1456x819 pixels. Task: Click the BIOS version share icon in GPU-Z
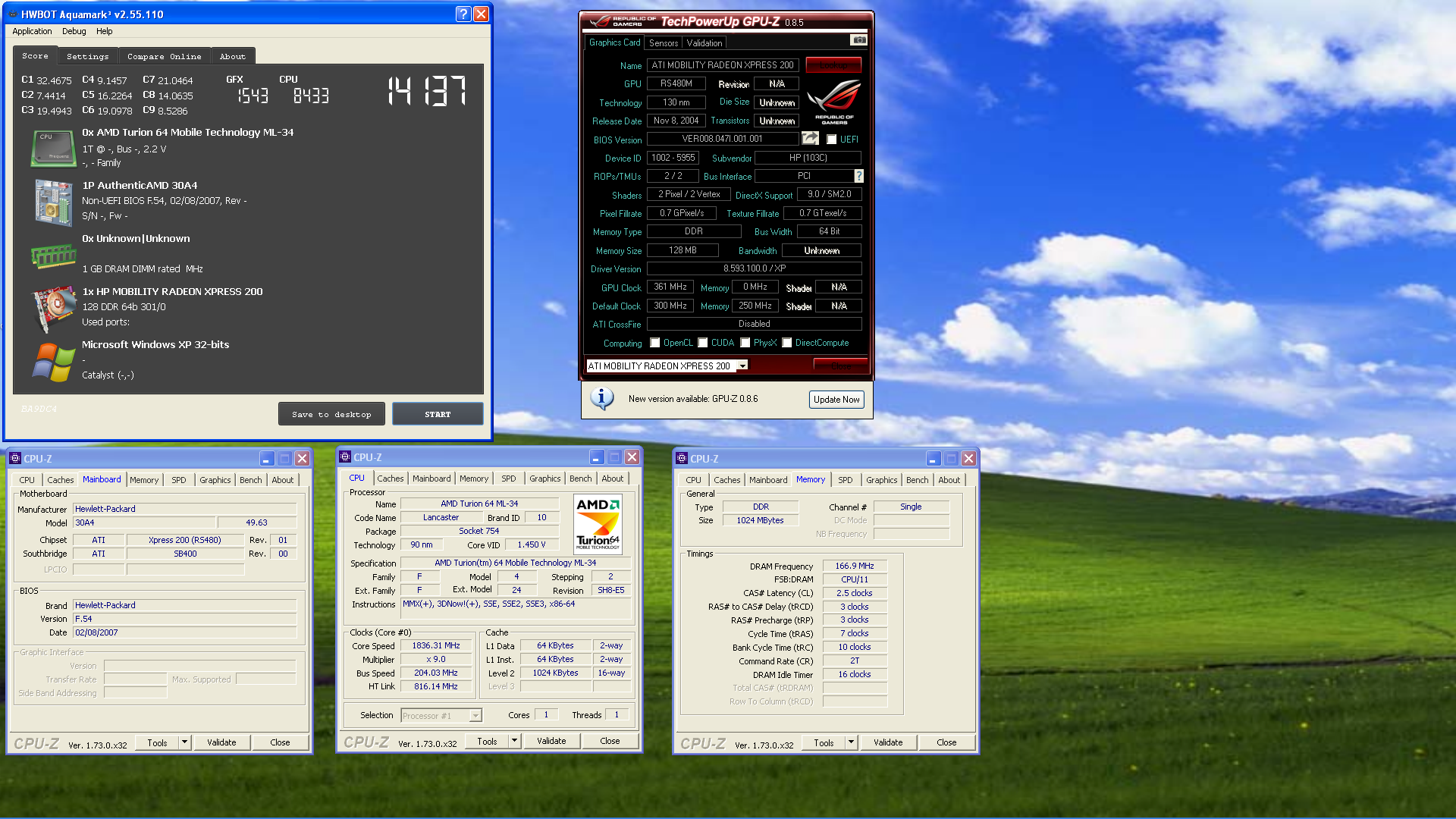811,138
